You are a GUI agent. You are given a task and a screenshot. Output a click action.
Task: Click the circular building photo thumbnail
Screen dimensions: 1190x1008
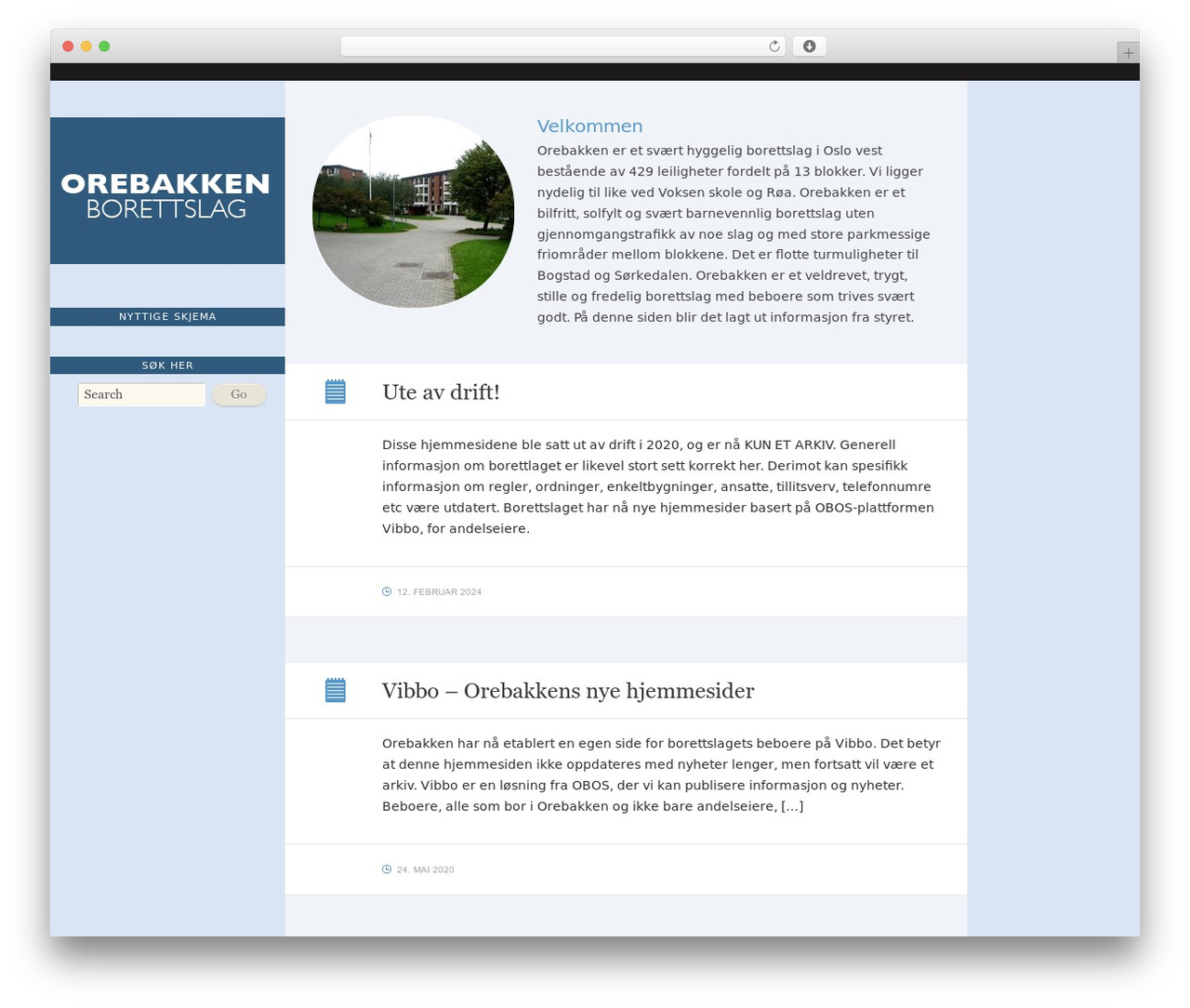coord(413,212)
